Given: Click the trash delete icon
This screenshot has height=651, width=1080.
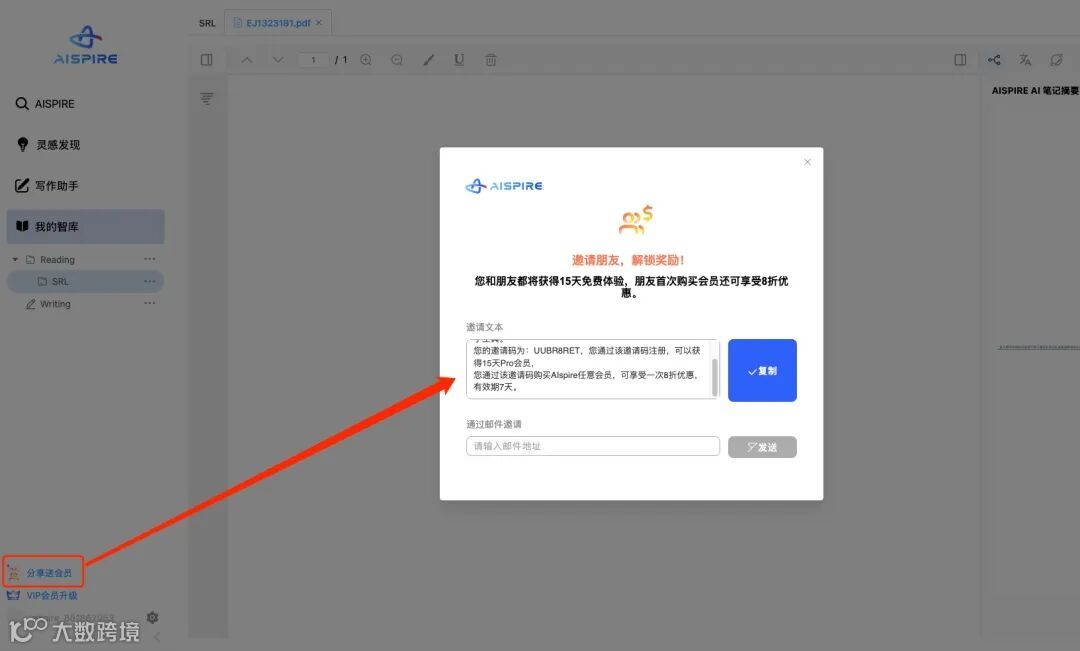Looking at the screenshot, I should [491, 60].
